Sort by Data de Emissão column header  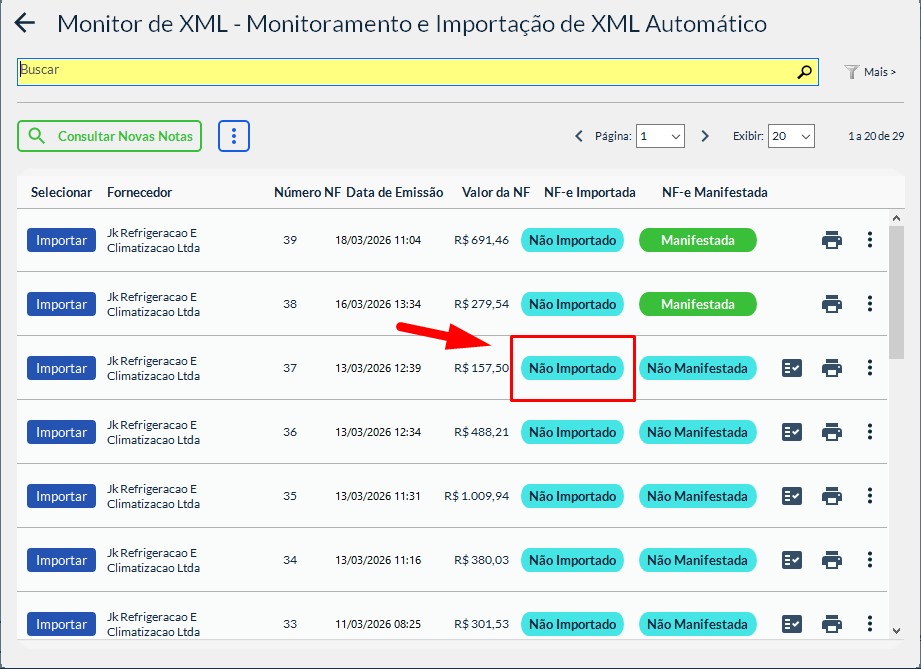pos(394,192)
